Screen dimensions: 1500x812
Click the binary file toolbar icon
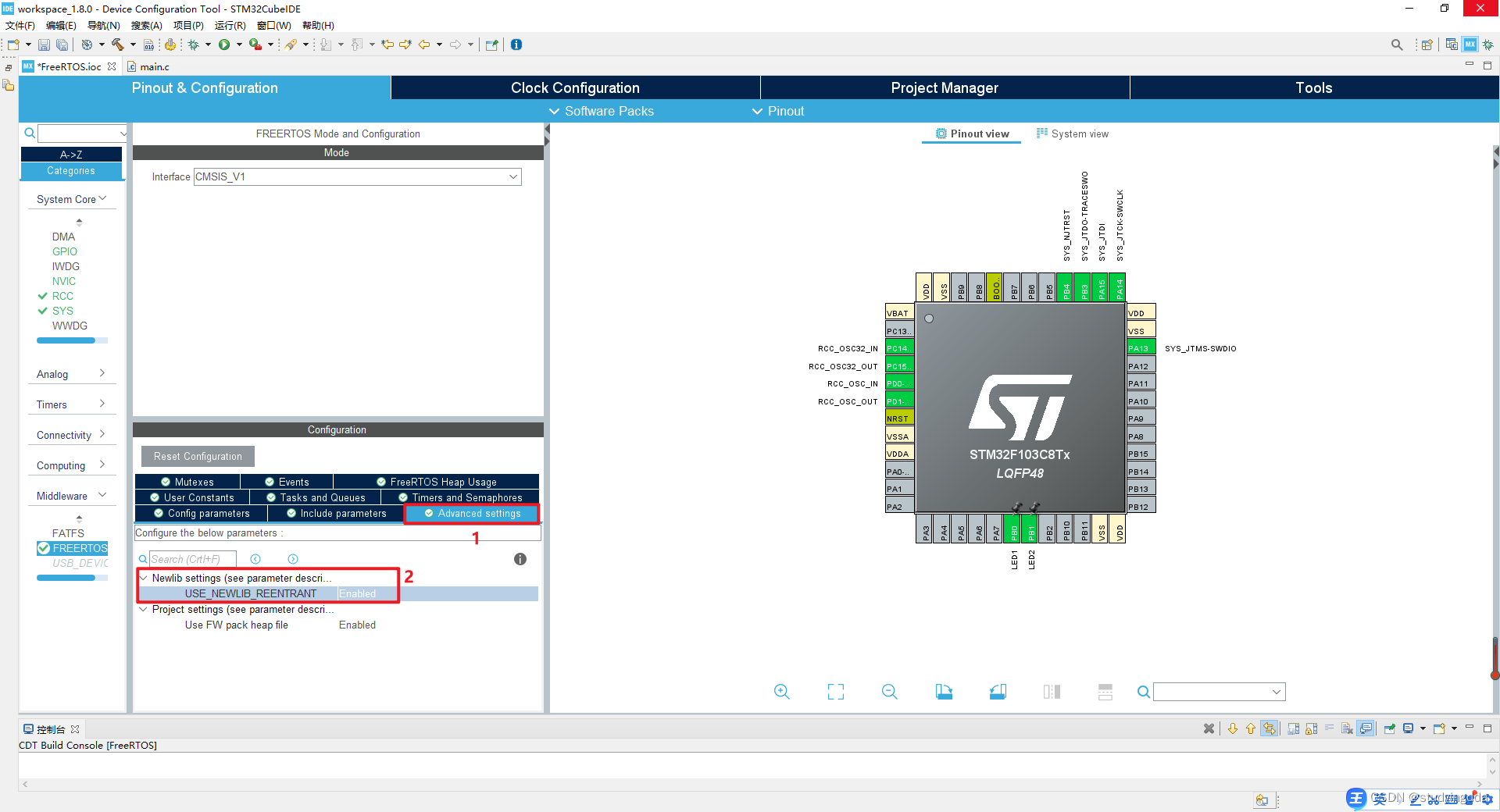148,45
